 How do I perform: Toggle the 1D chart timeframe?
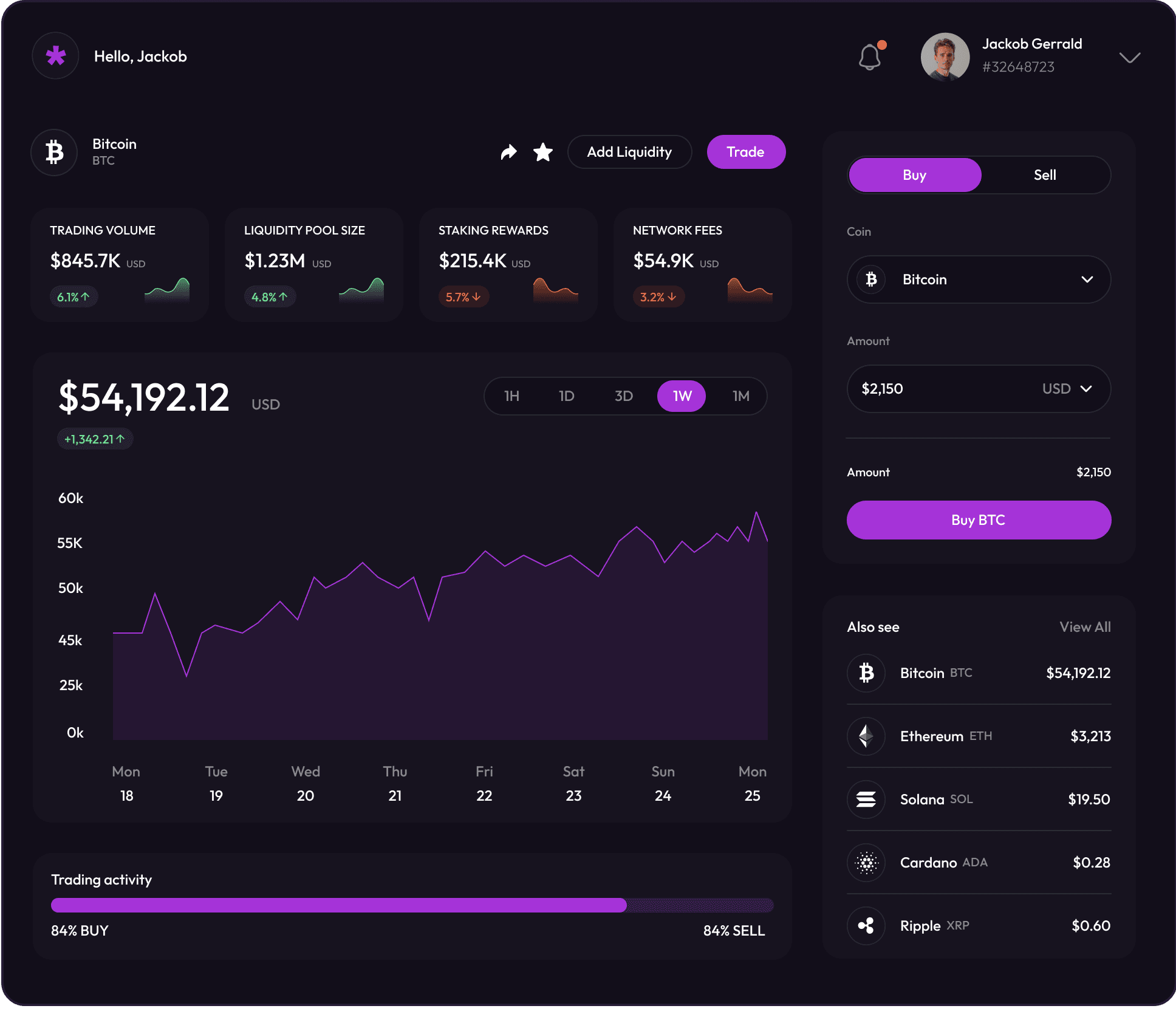[x=566, y=395]
